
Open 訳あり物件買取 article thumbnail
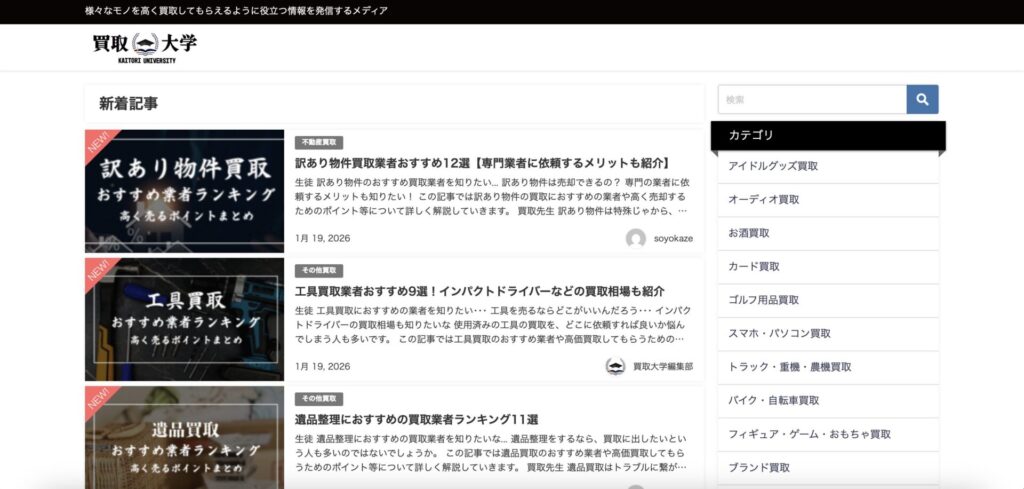(184, 191)
